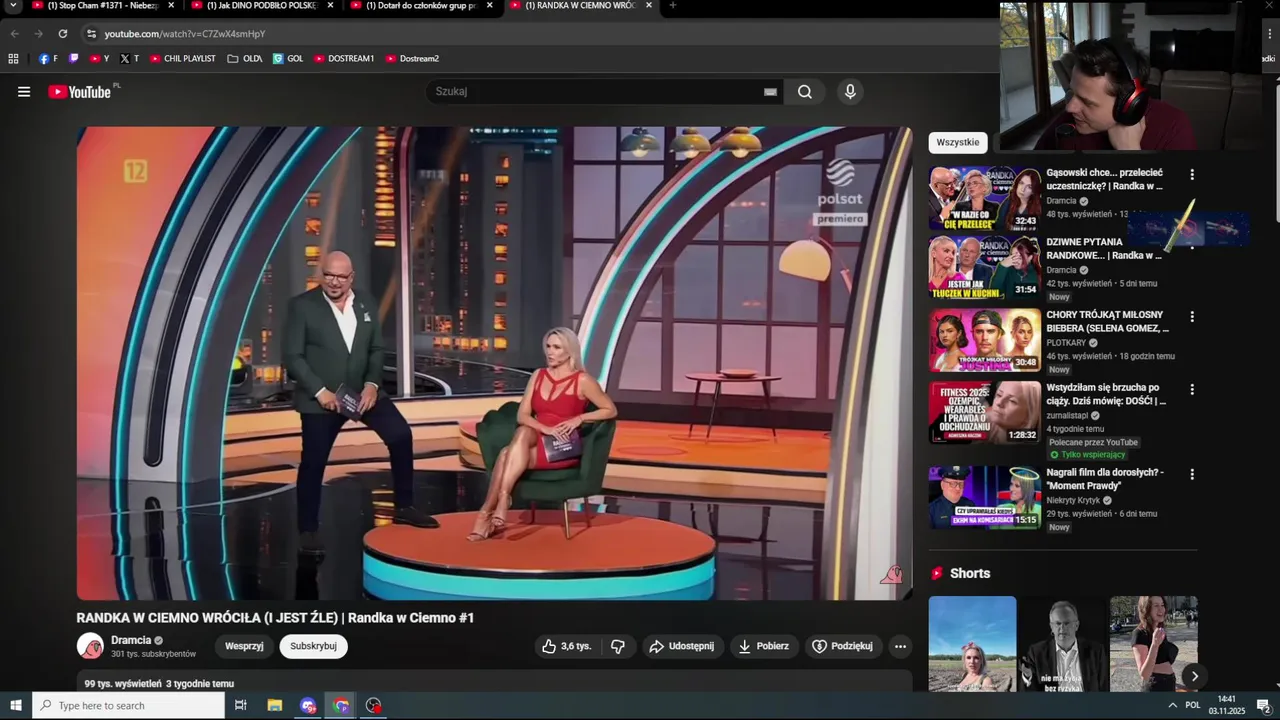
Task: Open the Dramcia channel name link
Action: coord(131,640)
